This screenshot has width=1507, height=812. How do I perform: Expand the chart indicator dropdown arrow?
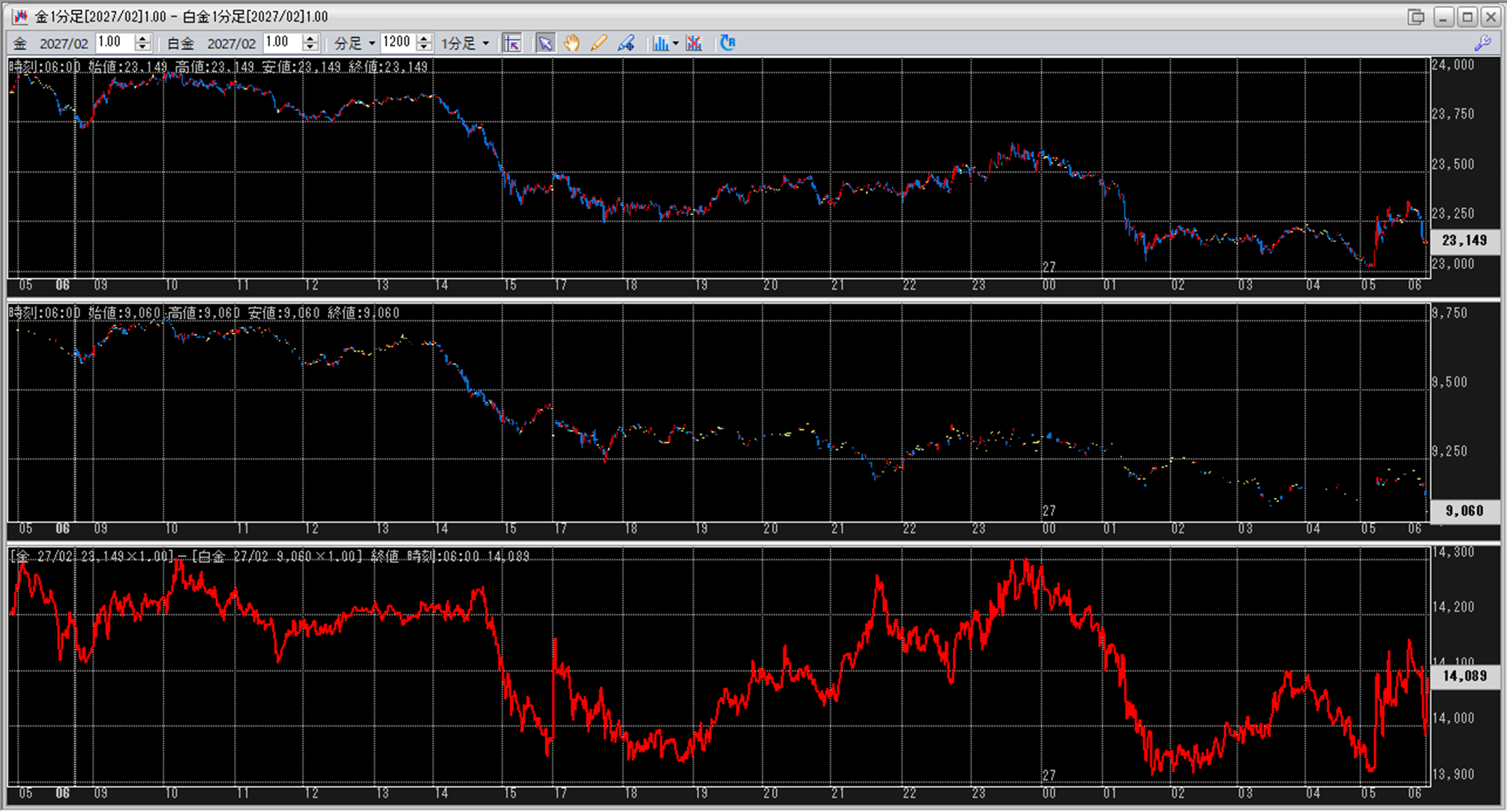(x=676, y=43)
